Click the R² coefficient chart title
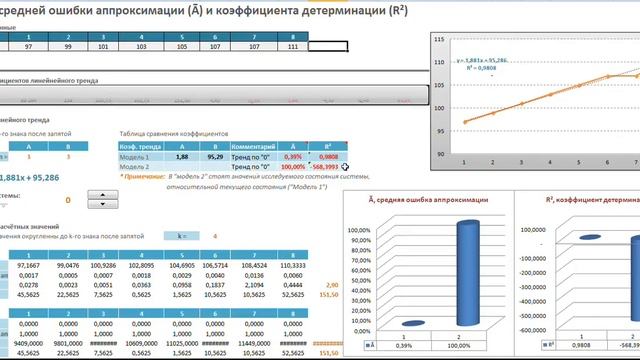 [x=593, y=200]
